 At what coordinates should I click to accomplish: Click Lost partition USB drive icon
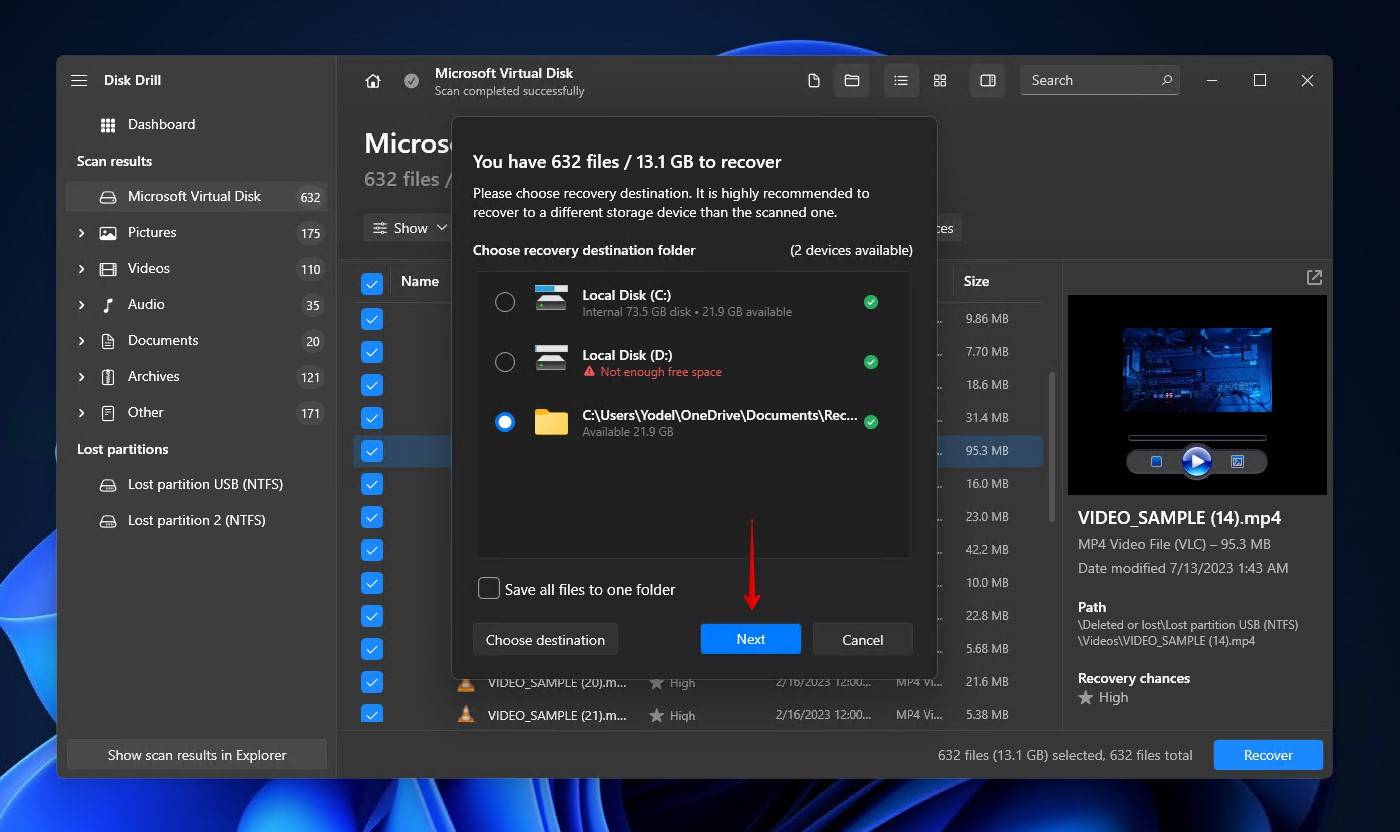point(108,485)
